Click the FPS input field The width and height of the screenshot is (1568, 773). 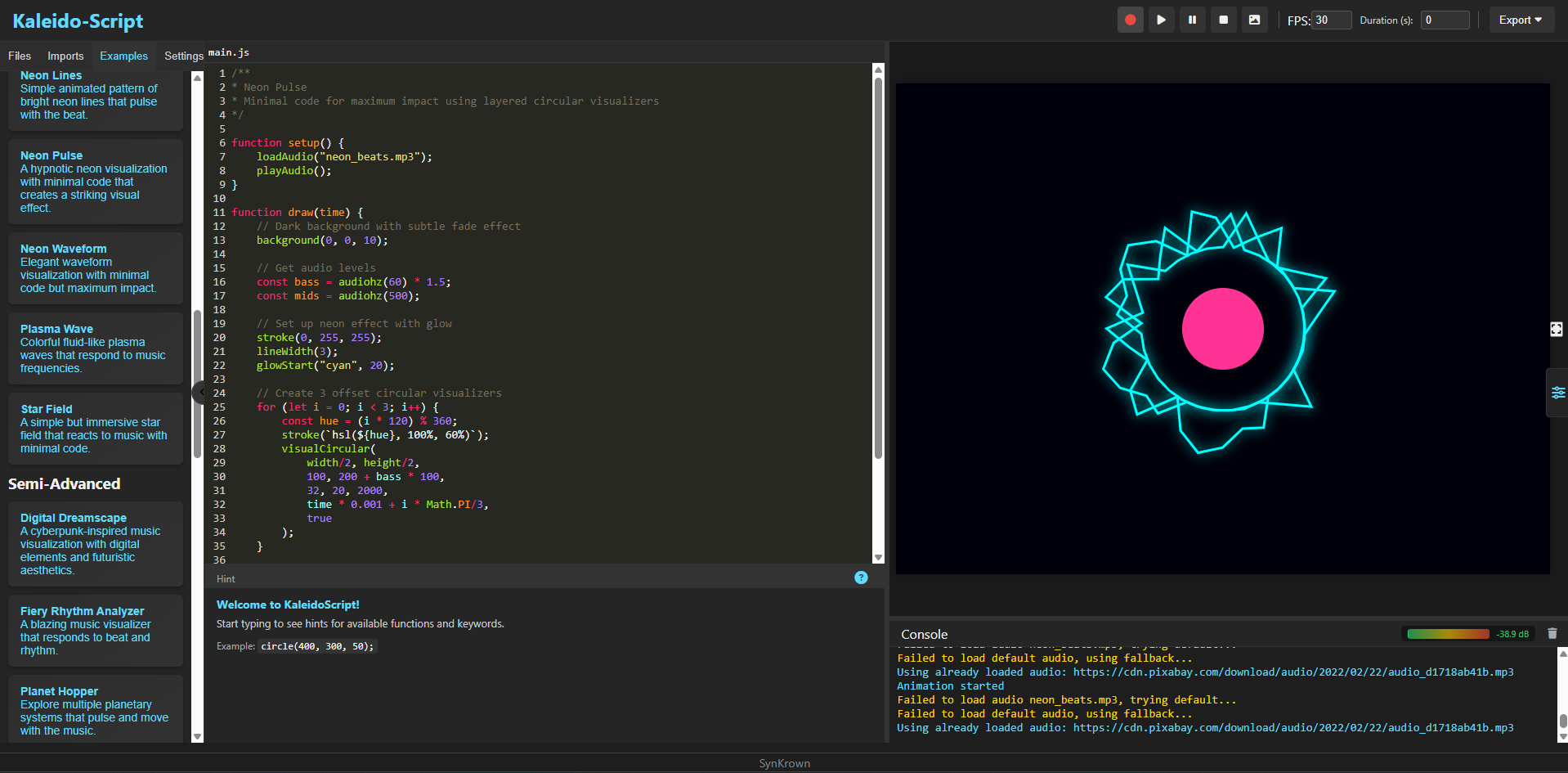click(1331, 20)
